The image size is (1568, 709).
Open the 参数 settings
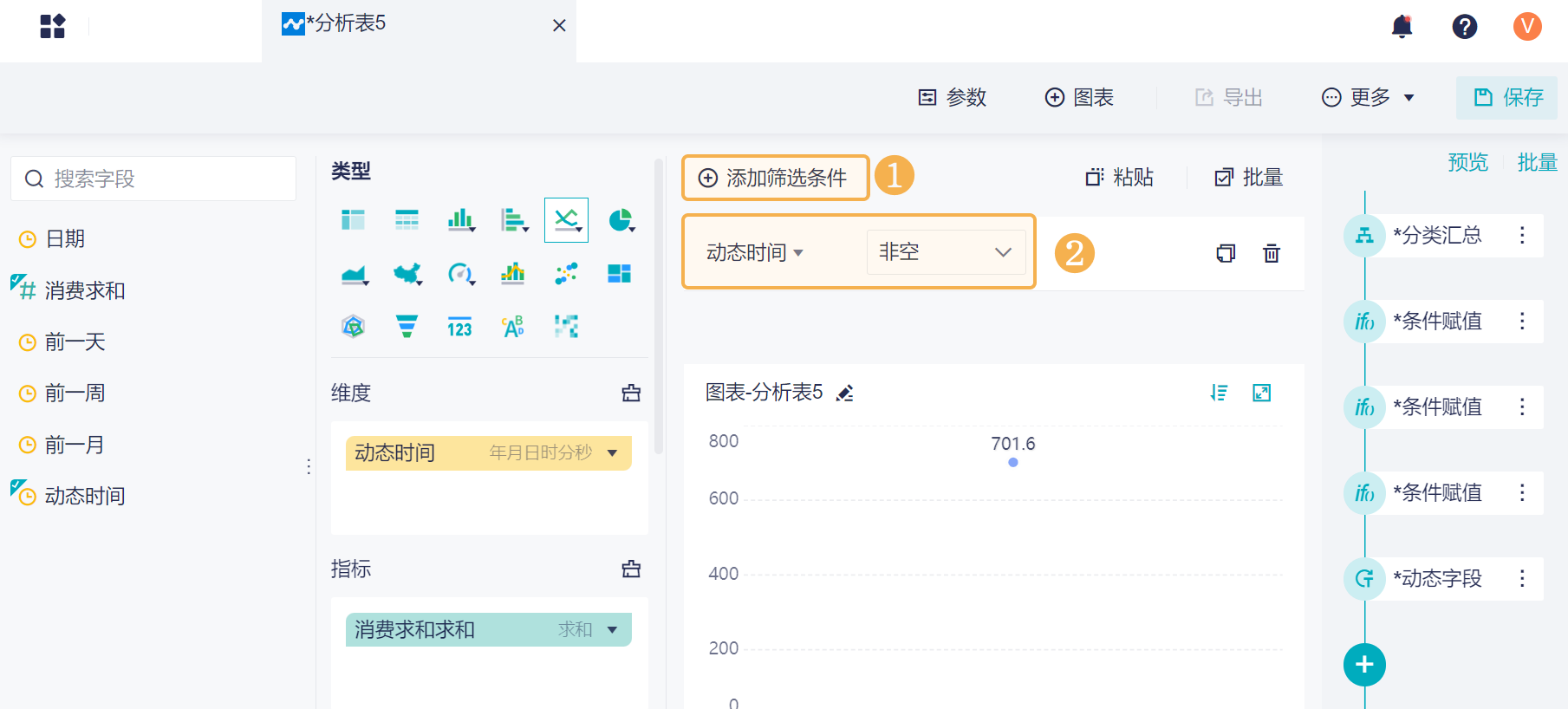(x=953, y=97)
